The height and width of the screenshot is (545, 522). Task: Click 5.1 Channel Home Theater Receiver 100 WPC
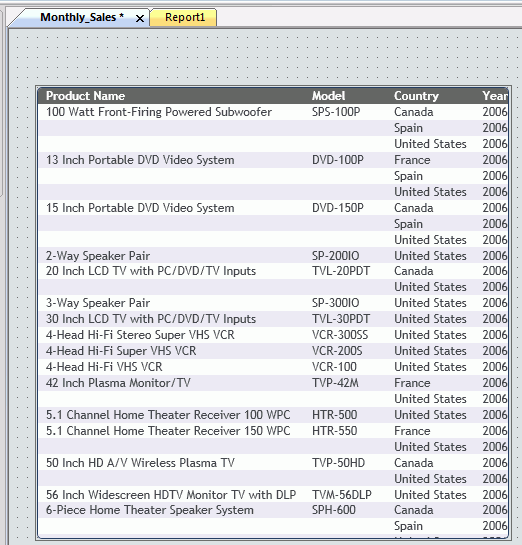168,415
